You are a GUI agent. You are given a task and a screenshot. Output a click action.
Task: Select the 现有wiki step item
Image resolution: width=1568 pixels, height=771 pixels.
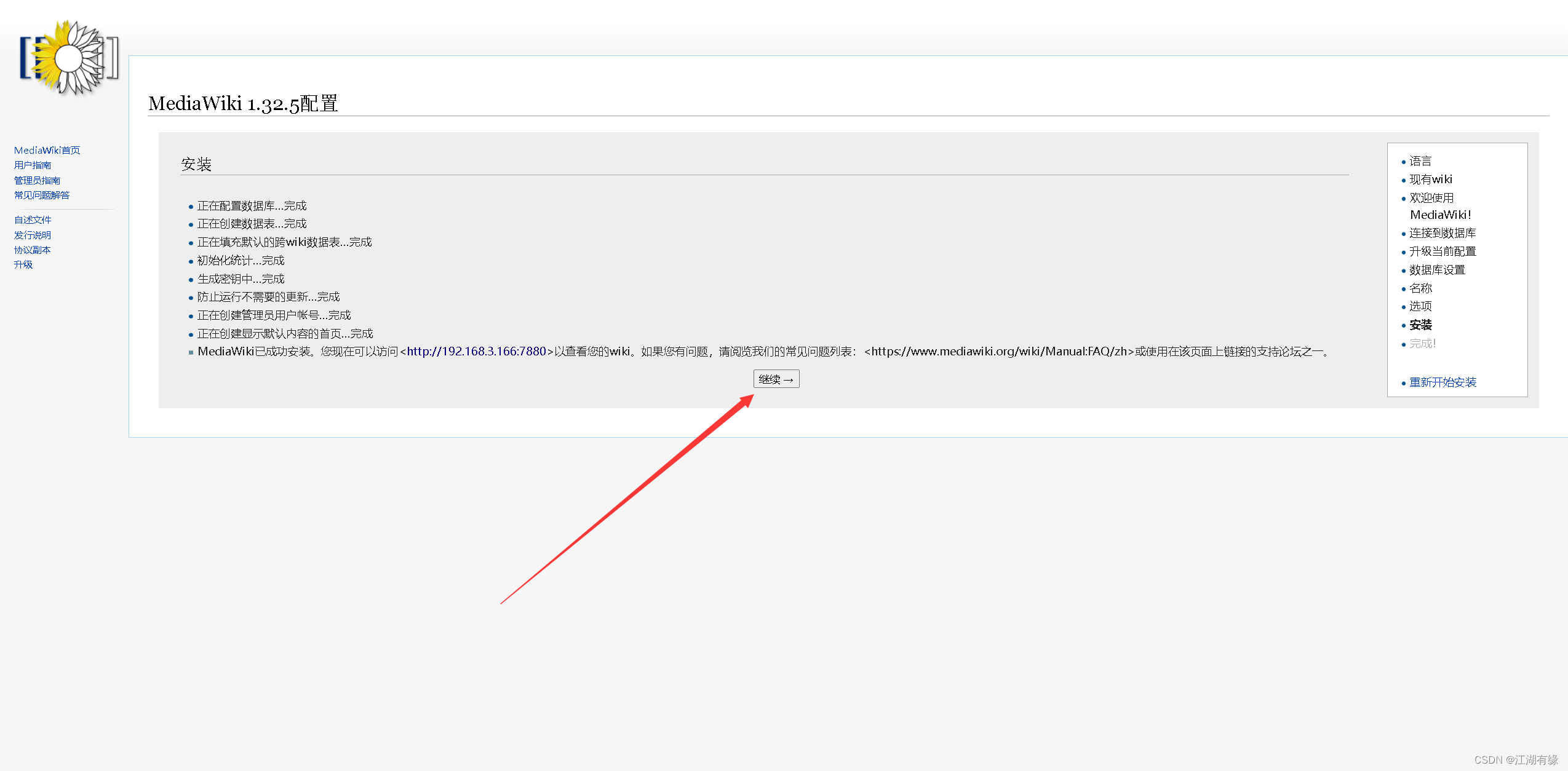1431,180
